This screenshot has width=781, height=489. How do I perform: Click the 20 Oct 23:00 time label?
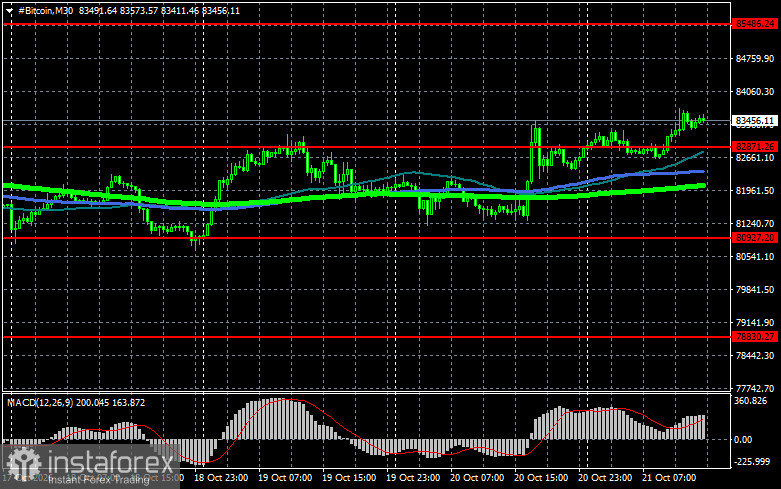click(605, 478)
